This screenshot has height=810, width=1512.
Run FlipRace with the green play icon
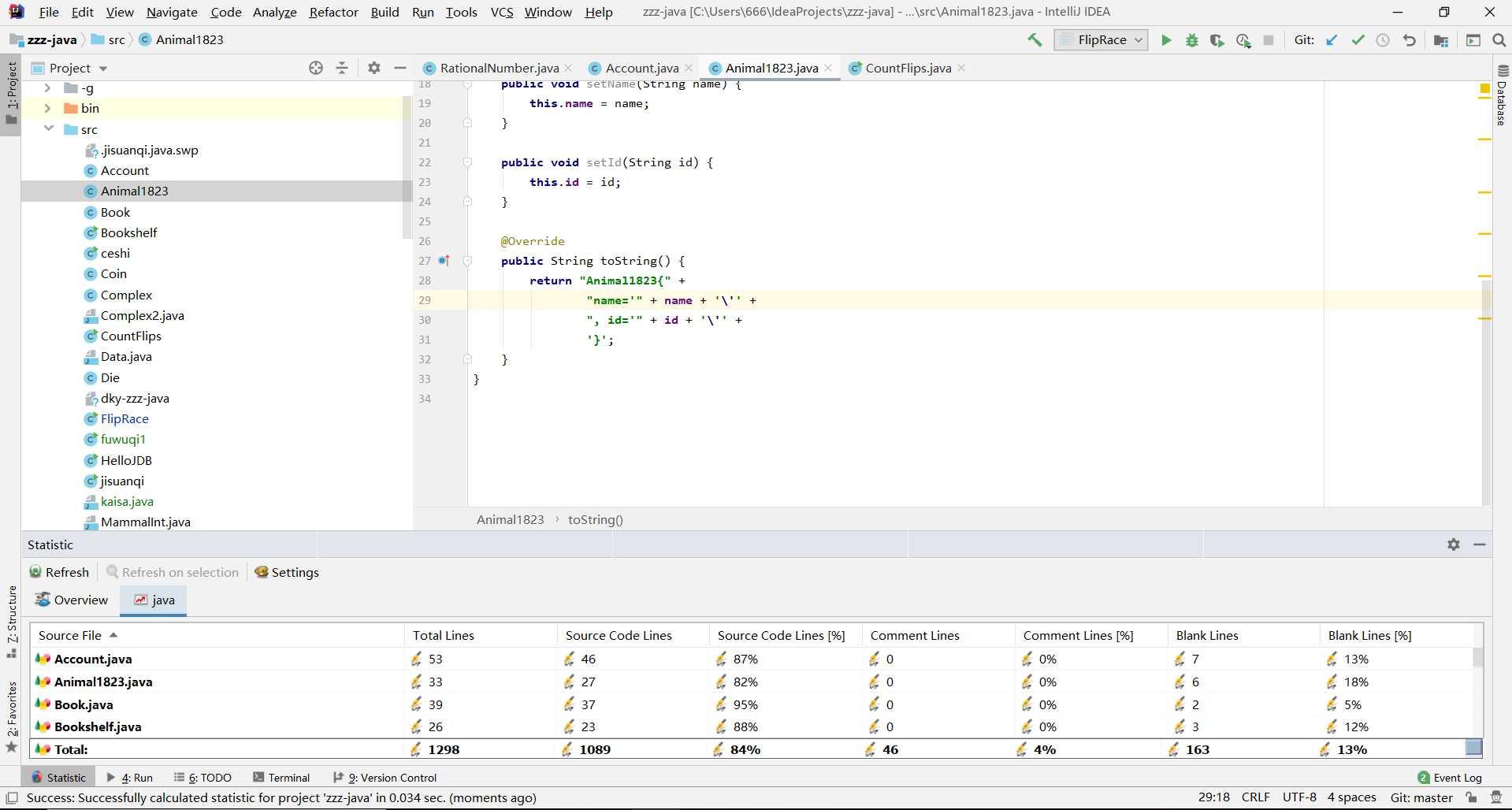pos(1166,40)
